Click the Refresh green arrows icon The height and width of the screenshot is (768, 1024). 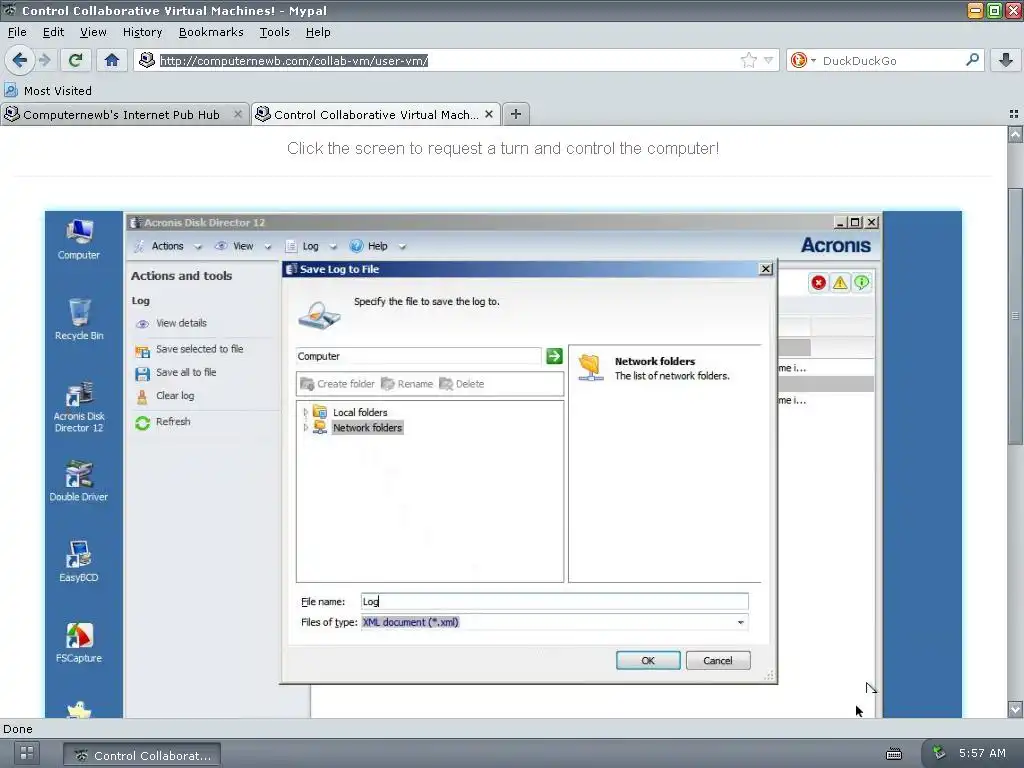142,423
